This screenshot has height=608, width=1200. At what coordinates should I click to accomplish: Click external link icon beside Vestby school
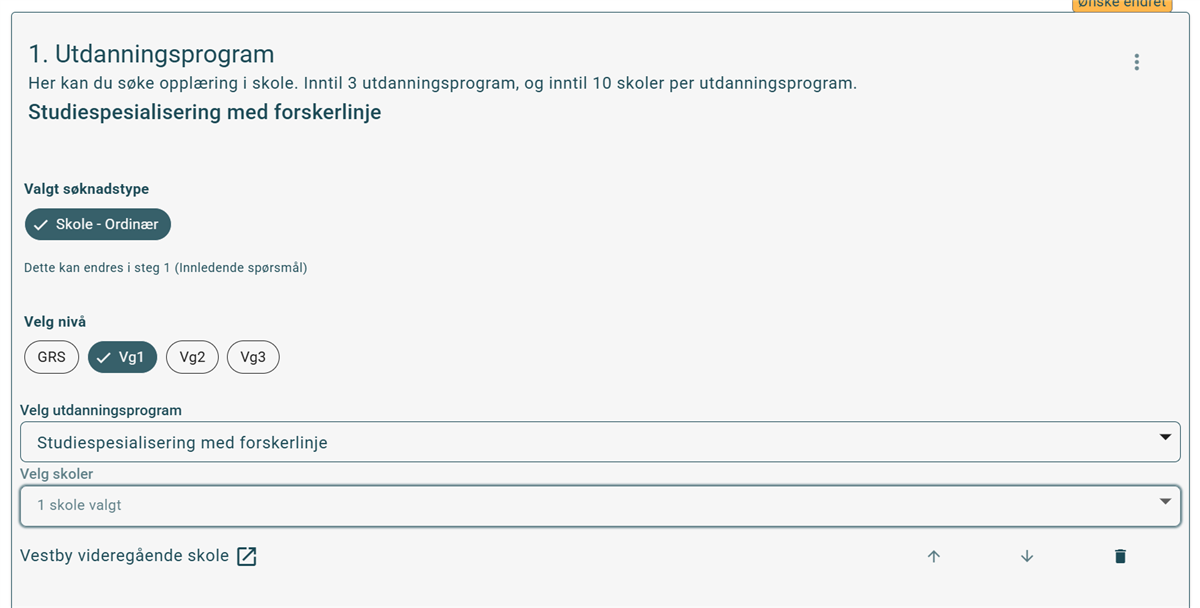point(247,556)
